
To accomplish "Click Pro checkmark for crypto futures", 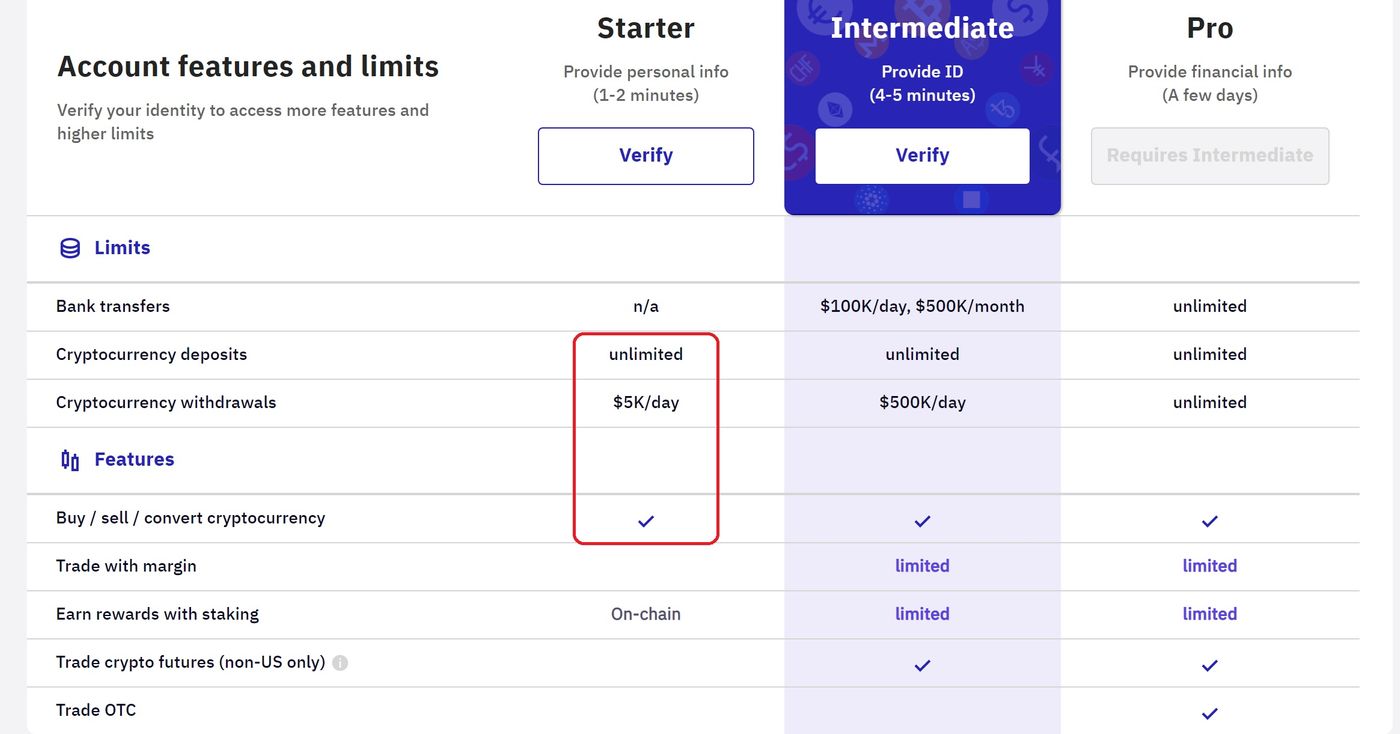I will pyautogui.click(x=1210, y=665).
